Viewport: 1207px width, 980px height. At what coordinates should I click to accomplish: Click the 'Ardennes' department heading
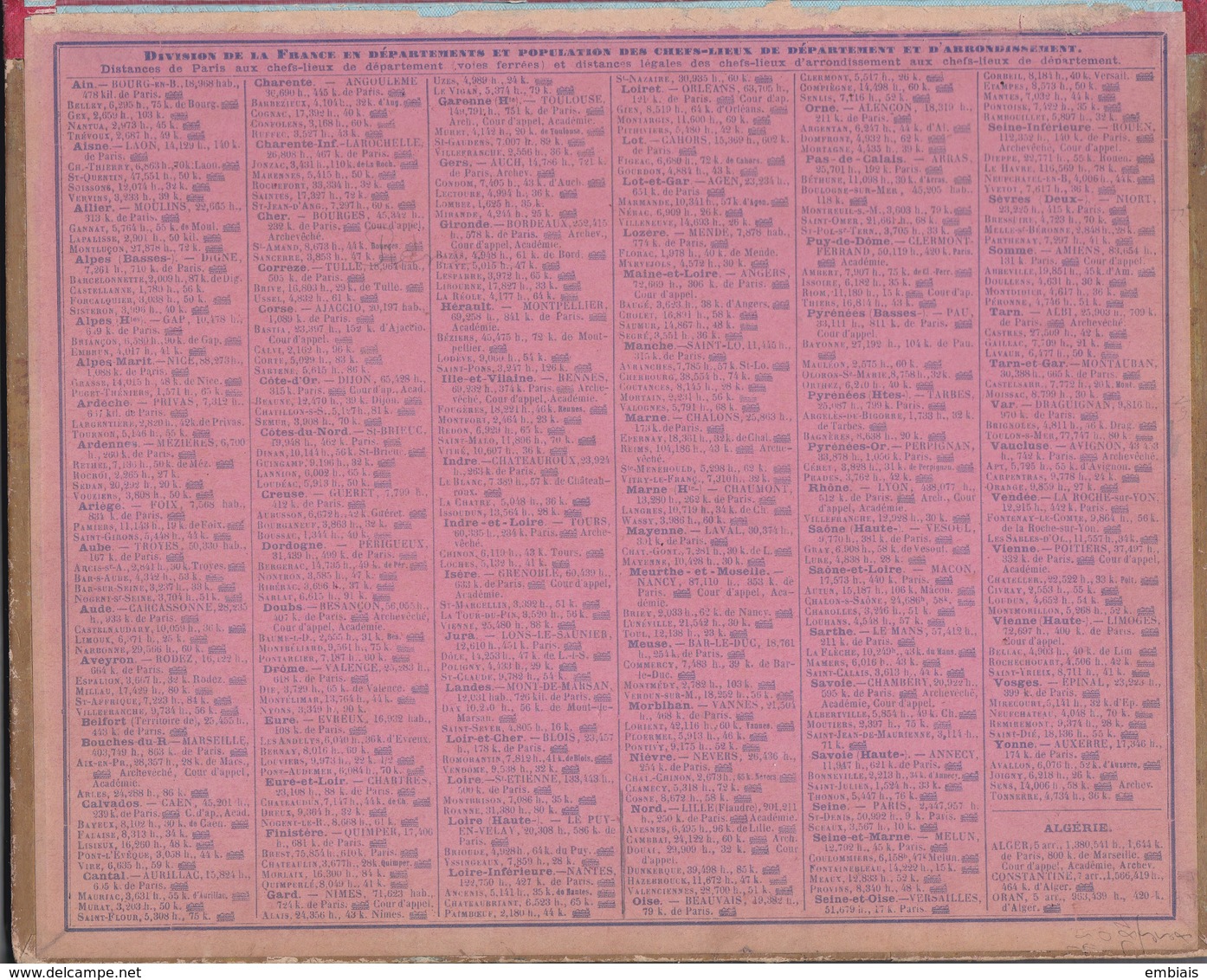point(107,443)
